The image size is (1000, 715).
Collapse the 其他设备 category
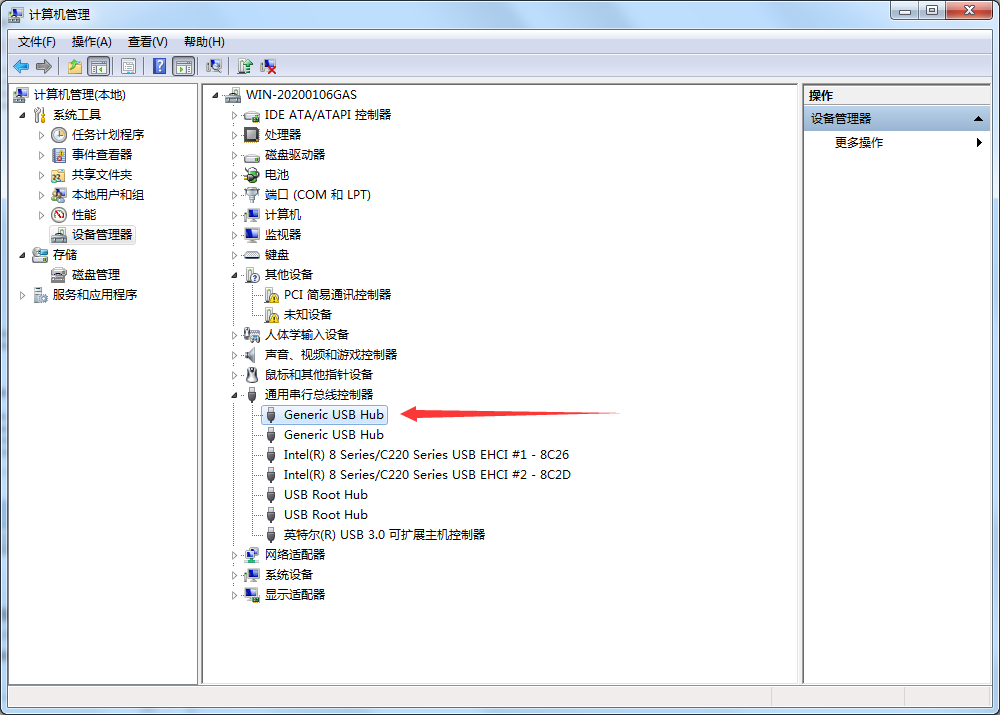[x=235, y=275]
